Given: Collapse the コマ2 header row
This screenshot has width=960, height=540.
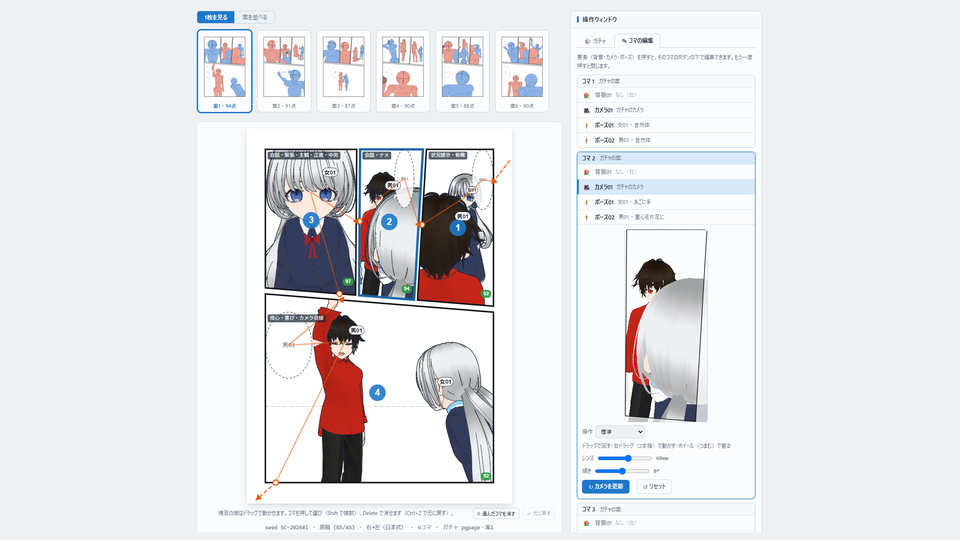Looking at the screenshot, I should click(666, 158).
